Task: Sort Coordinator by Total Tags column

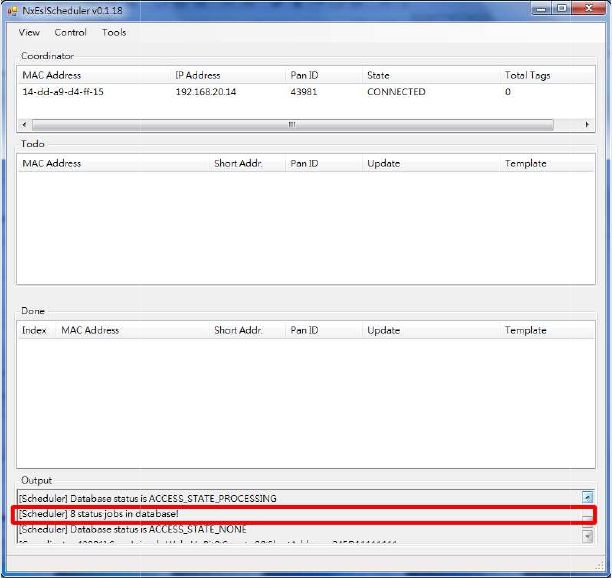Action: point(547,75)
